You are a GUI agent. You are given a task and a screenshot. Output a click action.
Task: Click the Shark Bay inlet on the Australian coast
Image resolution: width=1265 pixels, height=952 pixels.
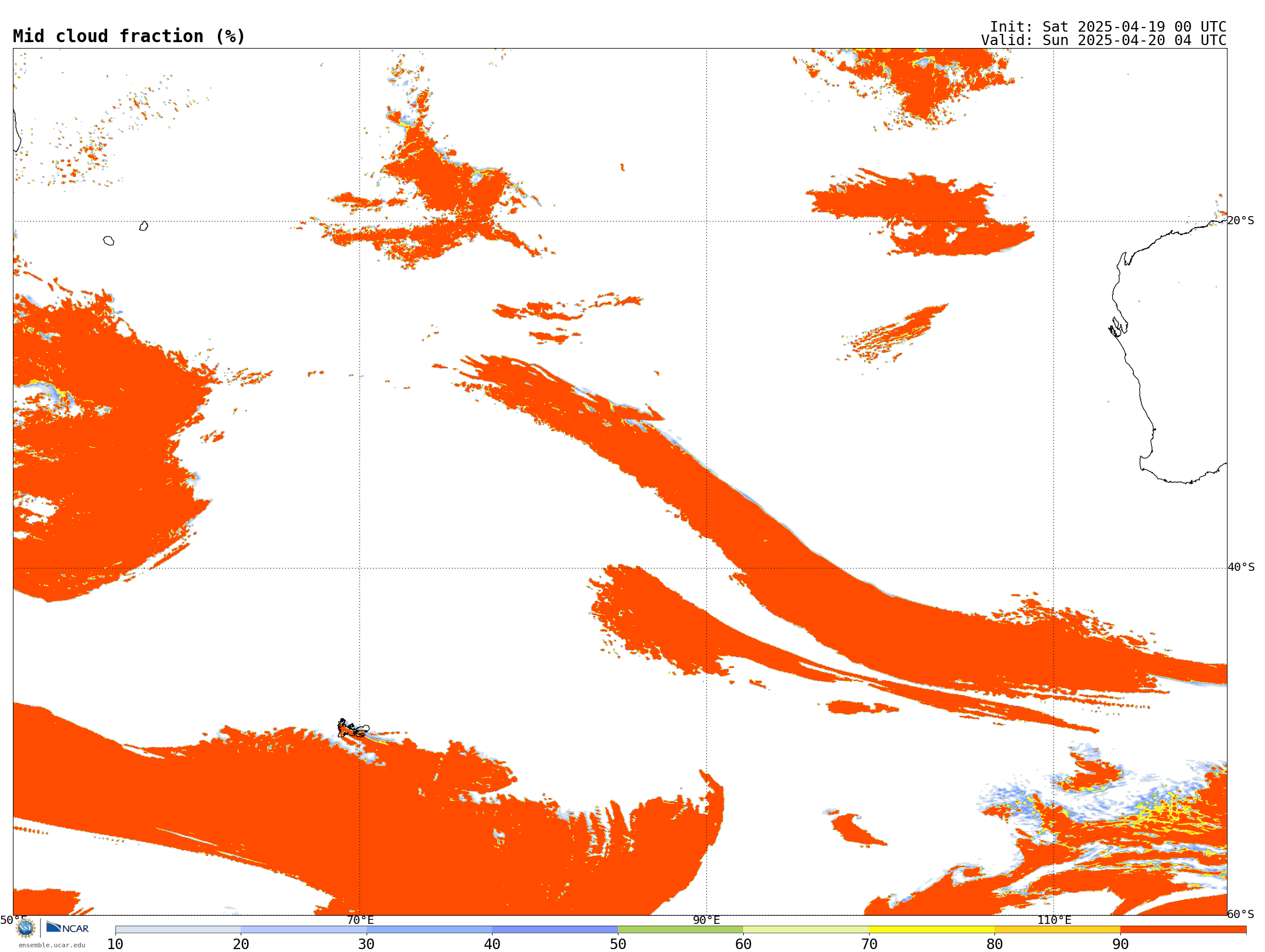[1117, 327]
